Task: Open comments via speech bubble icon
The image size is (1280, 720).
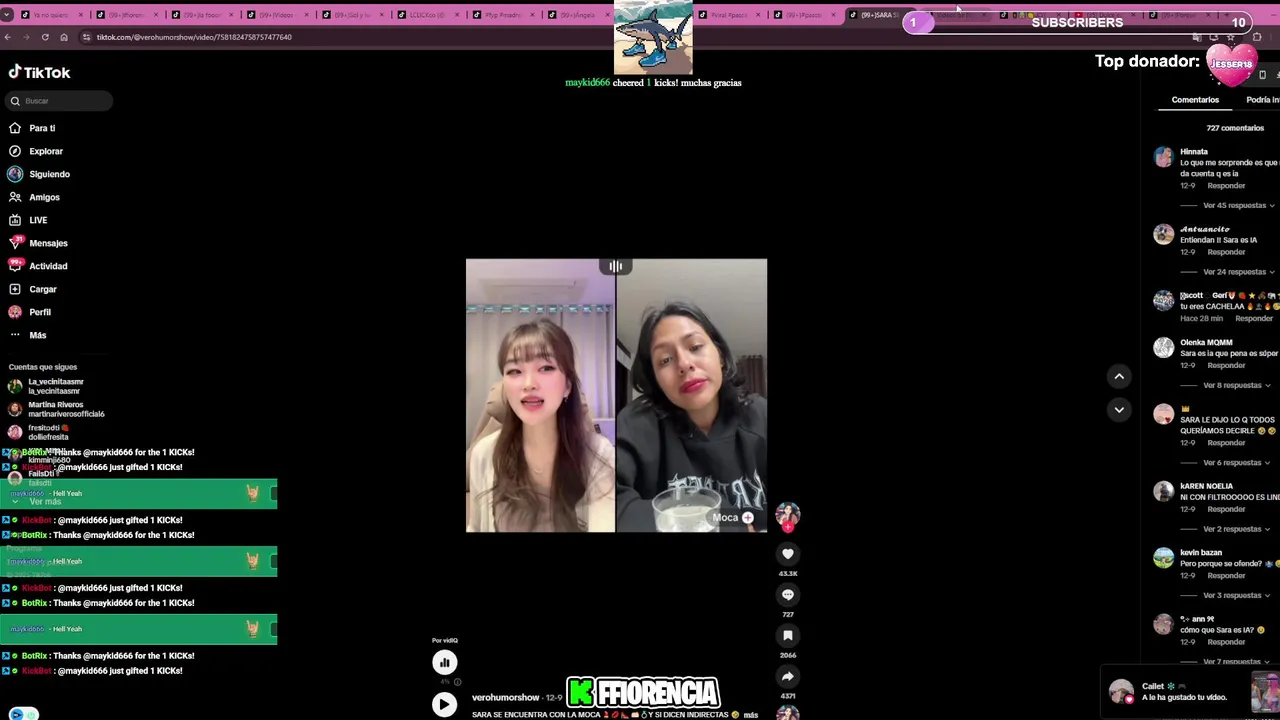Action: 788,595
